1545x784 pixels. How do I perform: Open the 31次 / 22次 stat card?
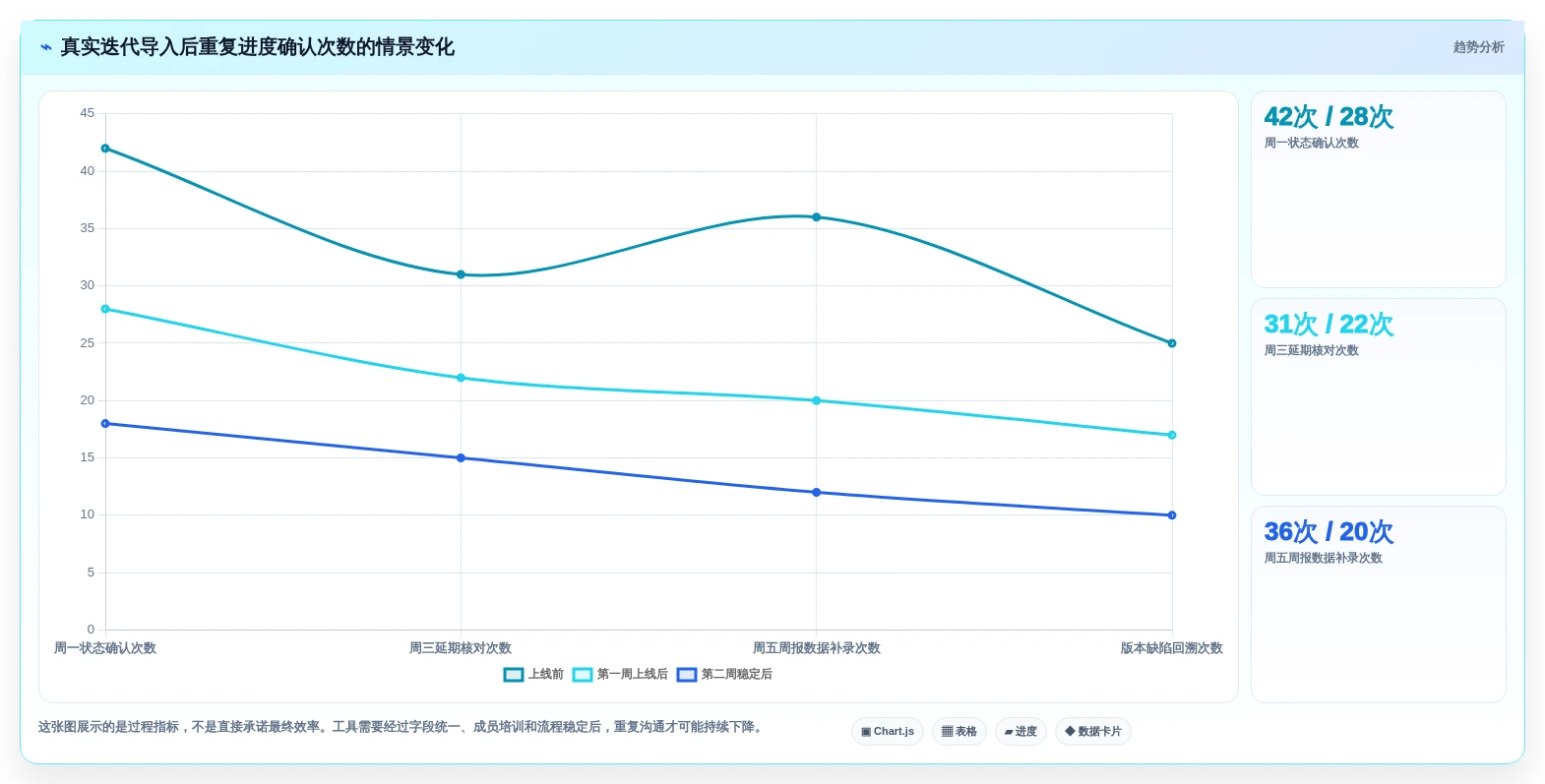pyautogui.click(x=1378, y=397)
